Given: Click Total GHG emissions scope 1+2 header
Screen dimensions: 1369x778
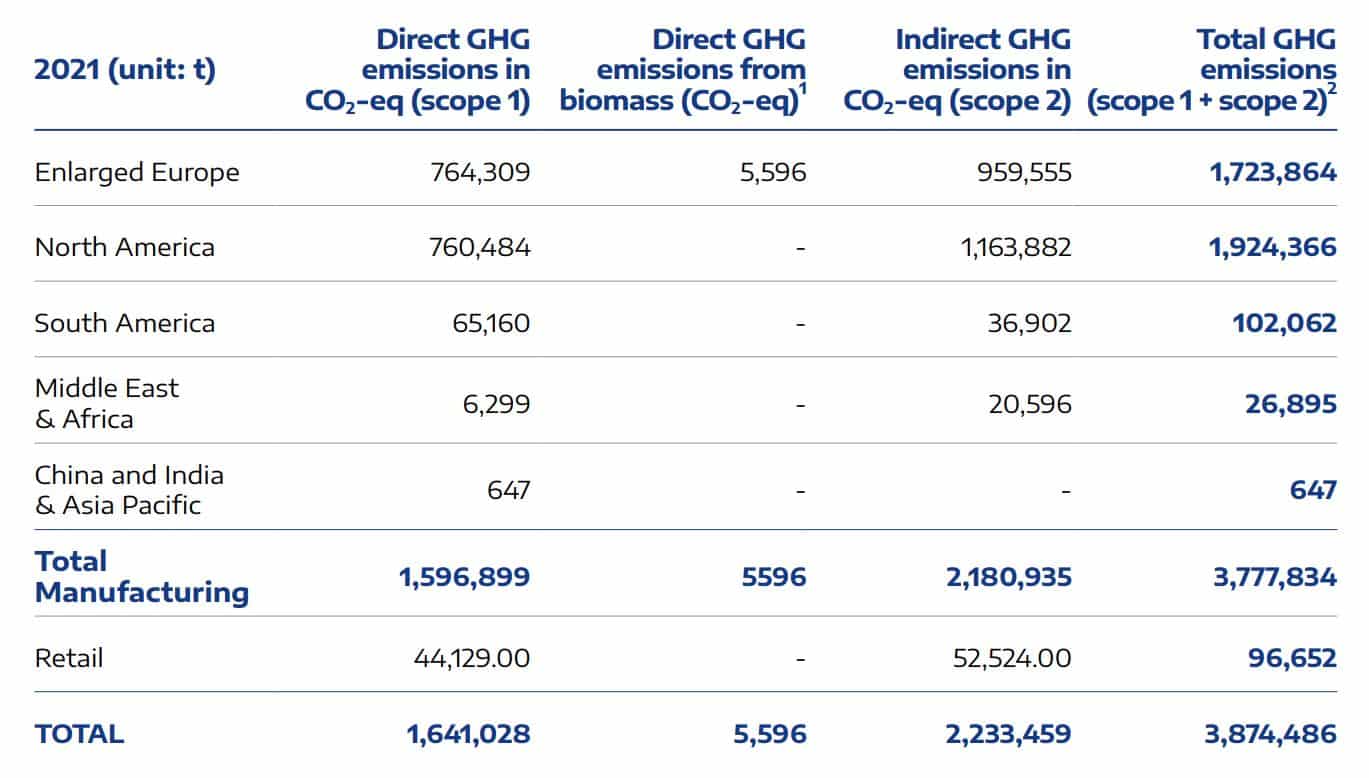Looking at the screenshot, I should [x=1212, y=70].
